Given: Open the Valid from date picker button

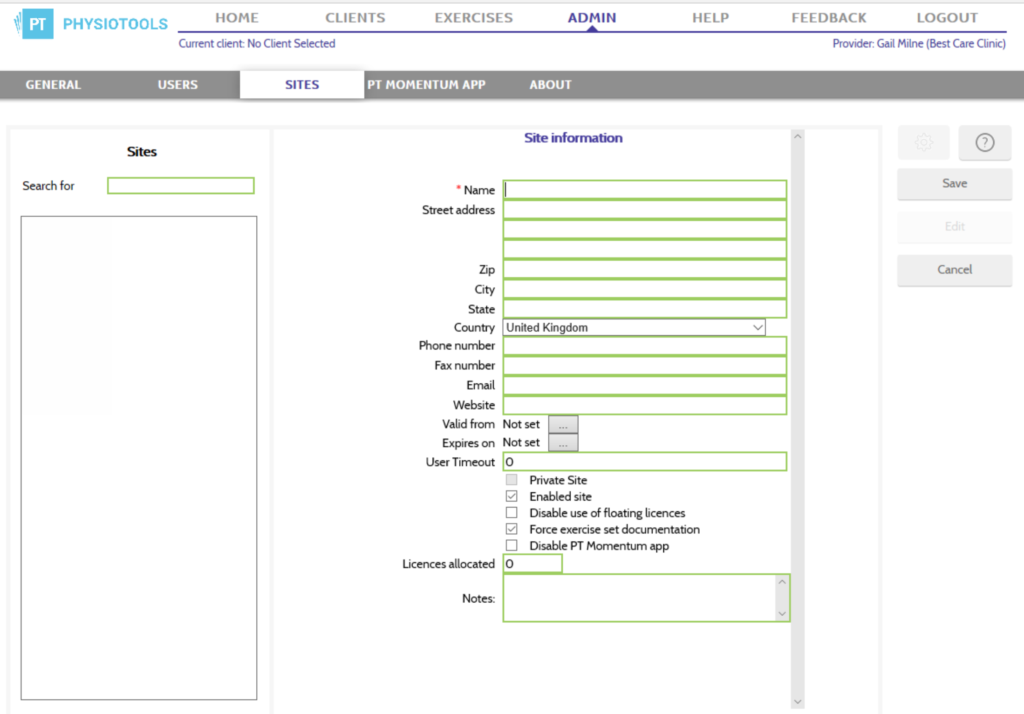Looking at the screenshot, I should point(563,425).
